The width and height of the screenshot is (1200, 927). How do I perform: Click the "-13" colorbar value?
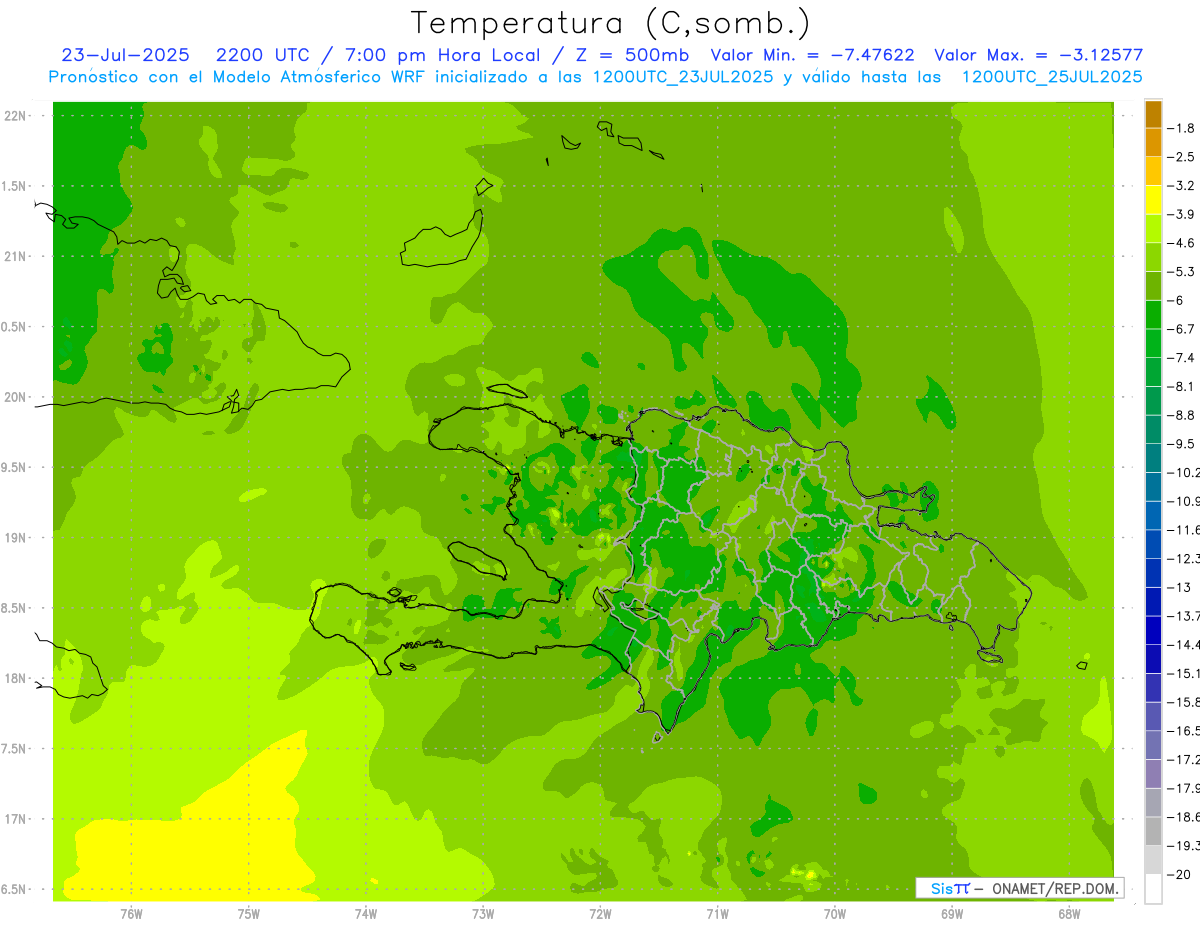click(1178, 587)
